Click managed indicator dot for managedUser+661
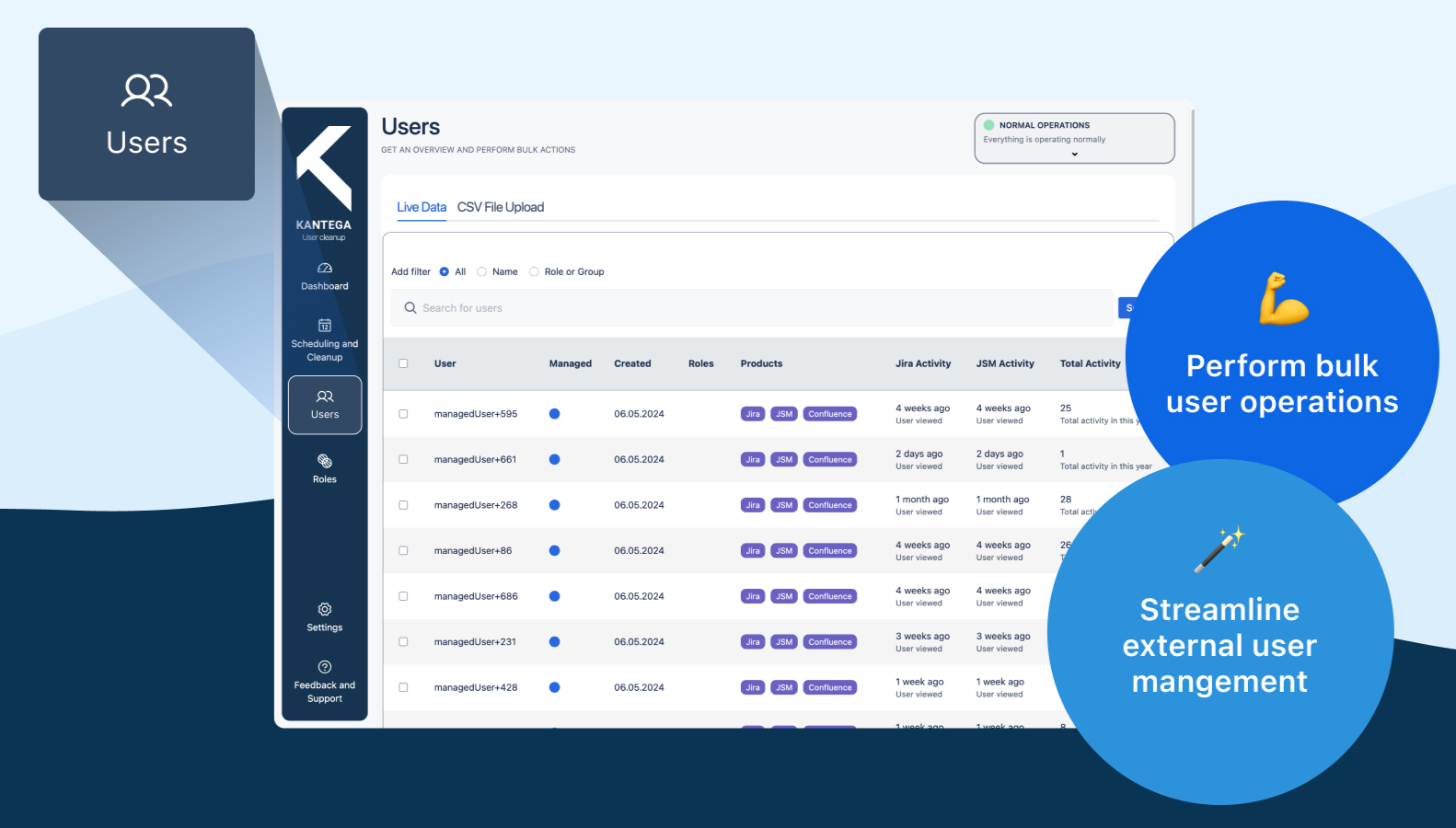Image resolution: width=1456 pixels, height=828 pixels. [555, 459]
